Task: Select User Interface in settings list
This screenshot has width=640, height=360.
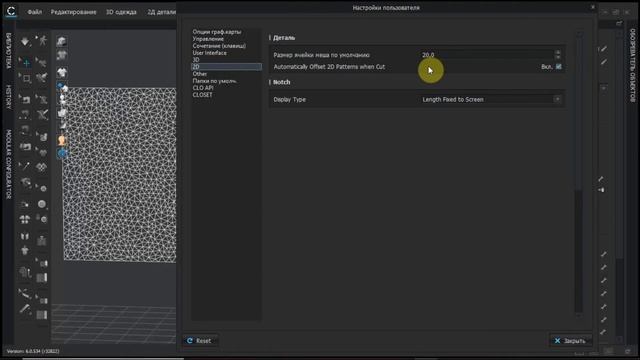Action: pyautogui.click(x=209, y=53)
